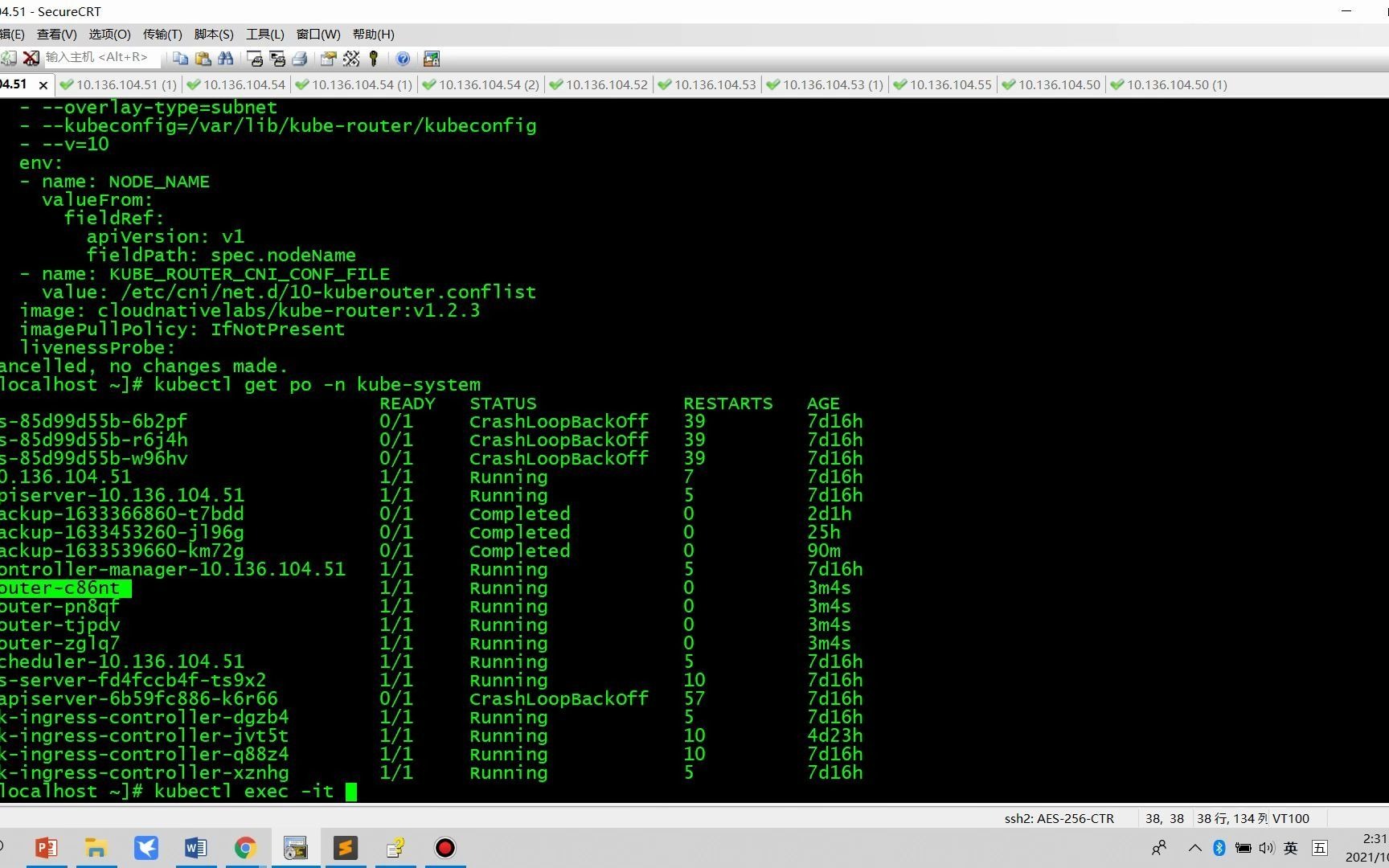Click the 英 input language indicator
Screen dimensions: 1389x868
pyautogui.click(x=1291, y=848)
